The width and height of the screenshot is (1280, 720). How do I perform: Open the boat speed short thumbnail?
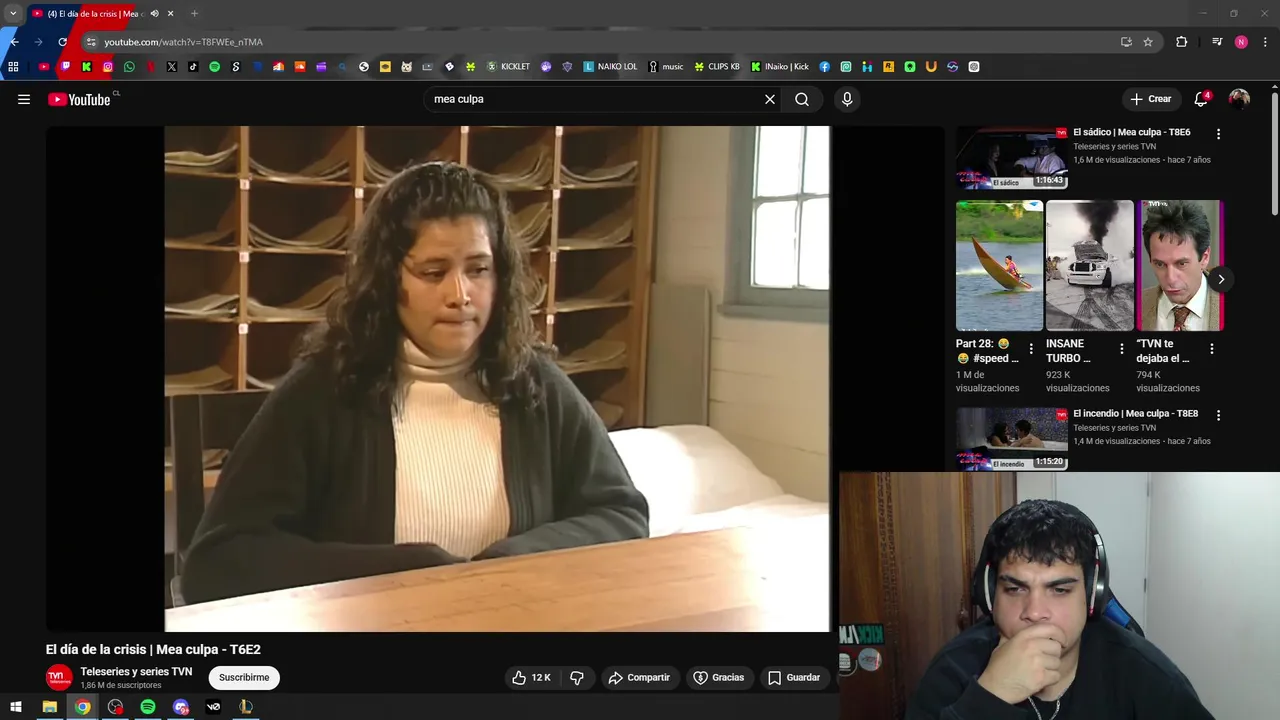coord(999,265)
